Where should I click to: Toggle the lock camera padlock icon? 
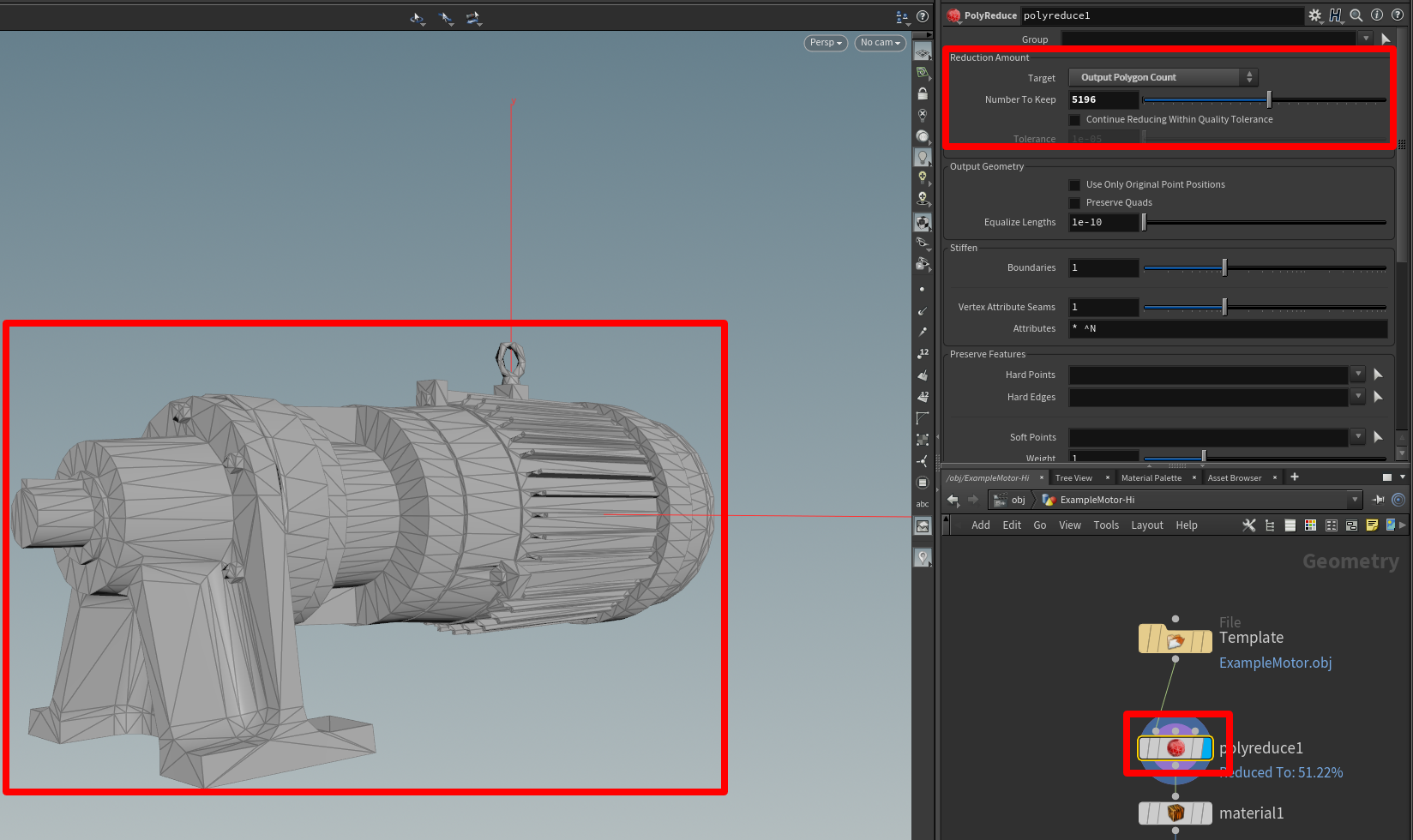923,93
